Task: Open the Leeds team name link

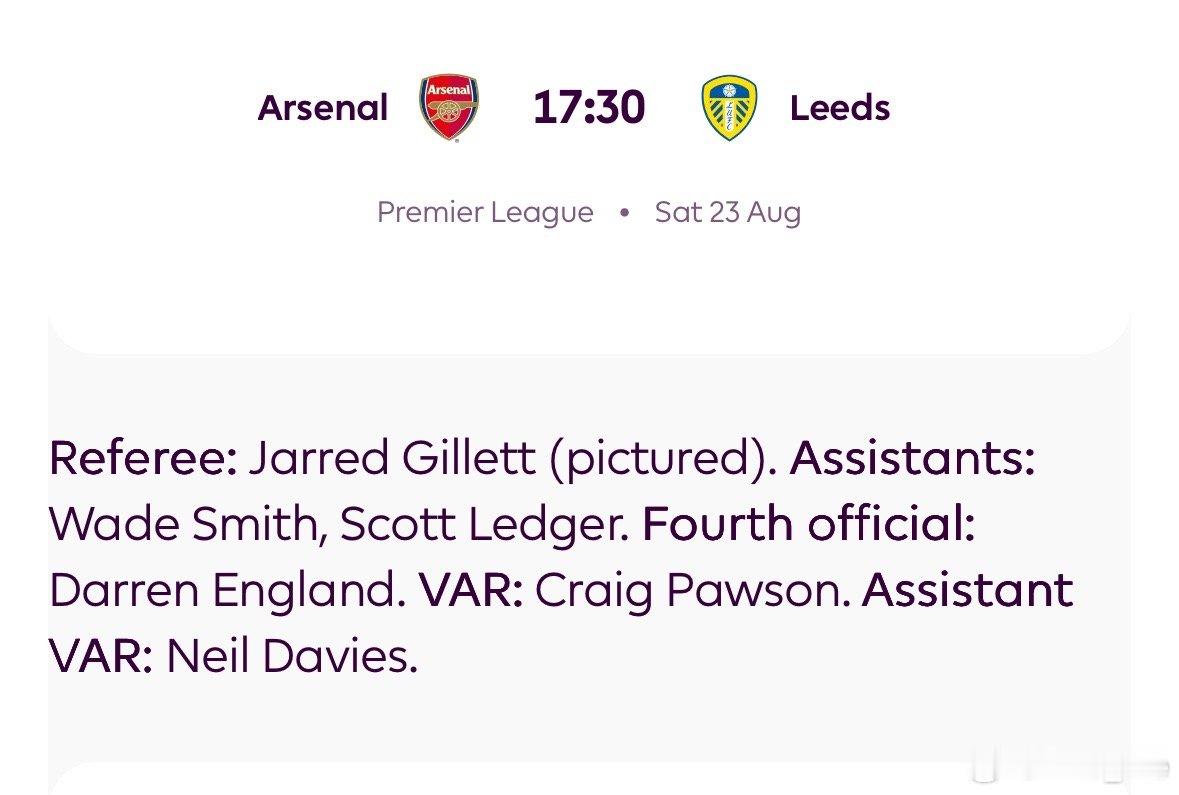Action: point(840,108)
